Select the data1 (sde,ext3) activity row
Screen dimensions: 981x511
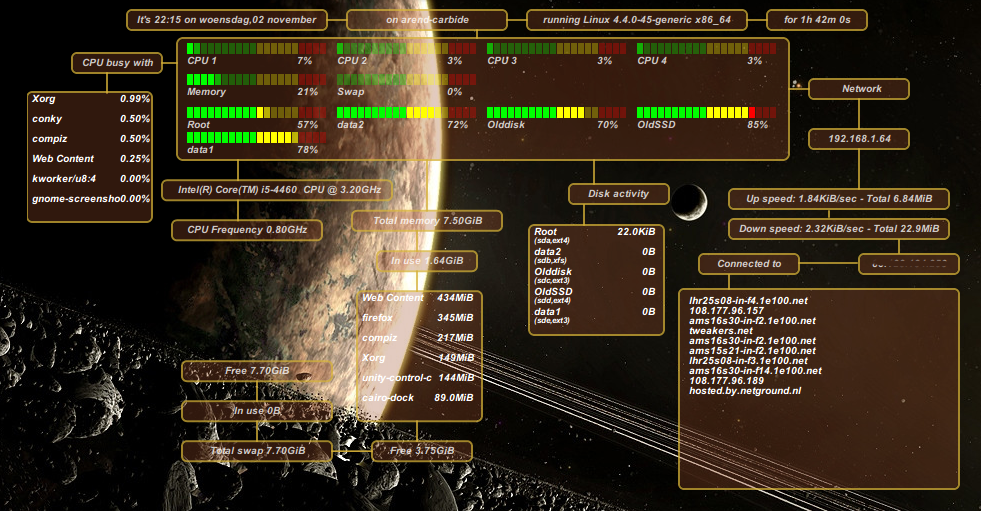595,315
